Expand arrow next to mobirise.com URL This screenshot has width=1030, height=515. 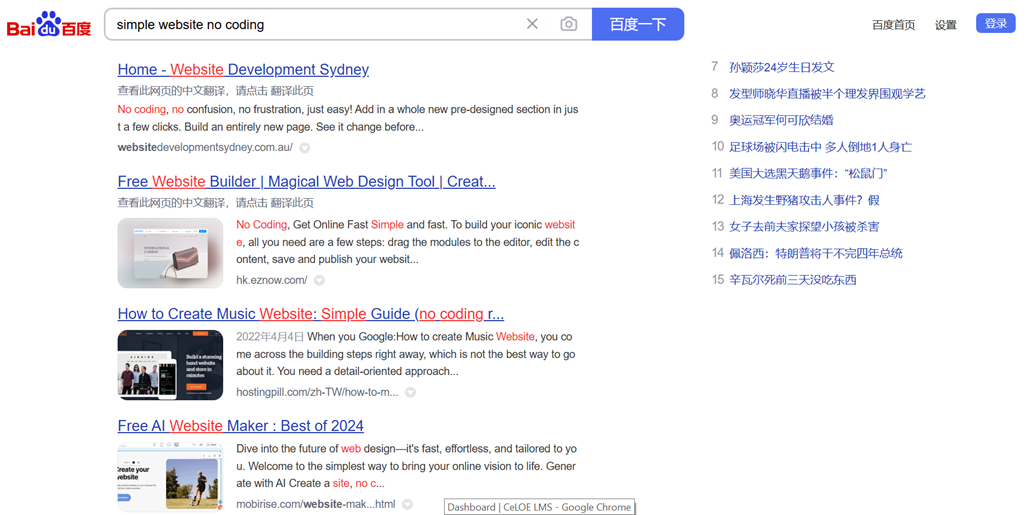[x=407, y=504]
